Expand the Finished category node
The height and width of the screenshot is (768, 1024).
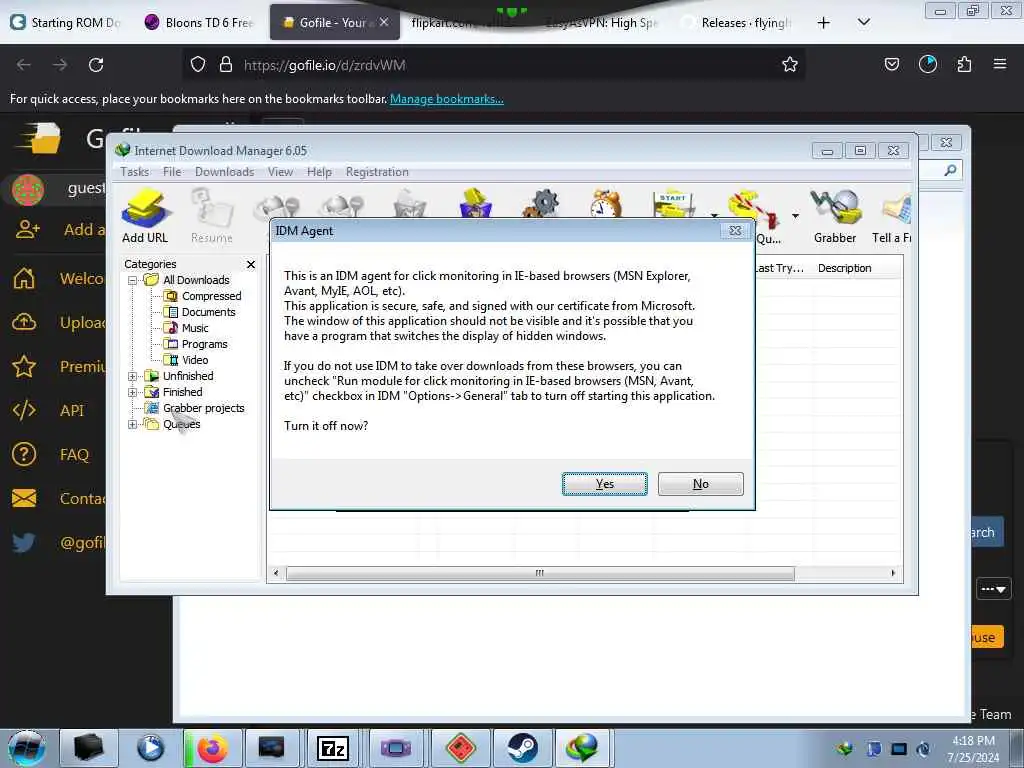tap(133, 392)
